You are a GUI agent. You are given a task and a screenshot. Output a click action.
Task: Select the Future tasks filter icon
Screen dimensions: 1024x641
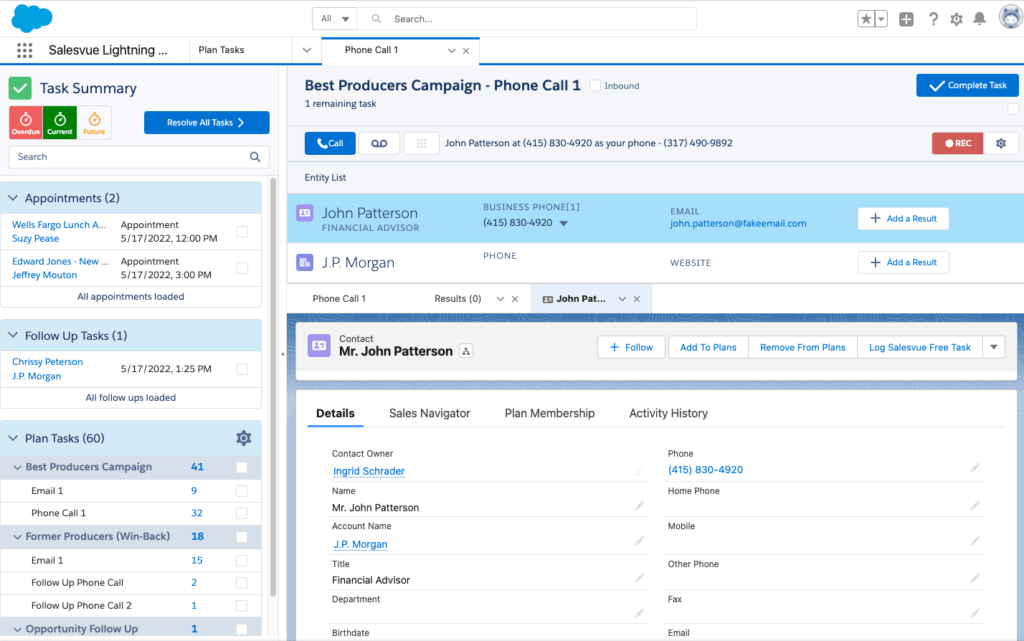(95, 122)
